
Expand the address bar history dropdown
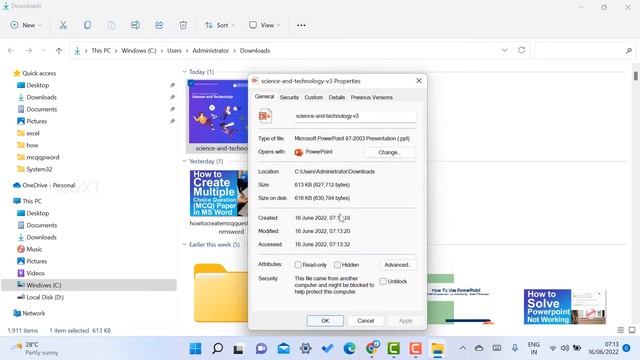(x=504, y=50)
